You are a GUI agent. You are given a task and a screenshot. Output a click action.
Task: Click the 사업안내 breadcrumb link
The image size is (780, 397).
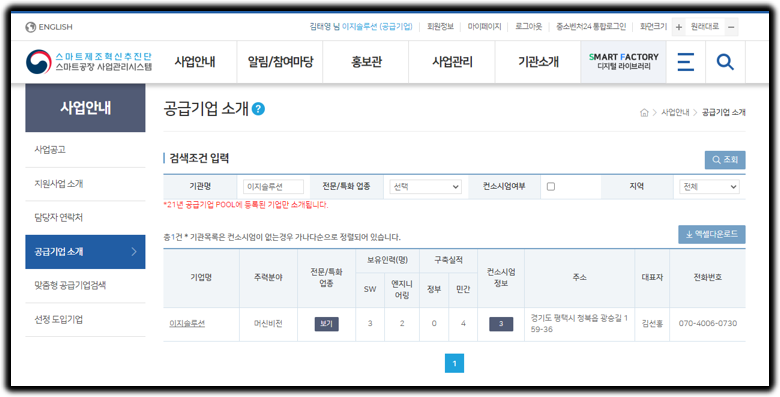tap(675, 112)
